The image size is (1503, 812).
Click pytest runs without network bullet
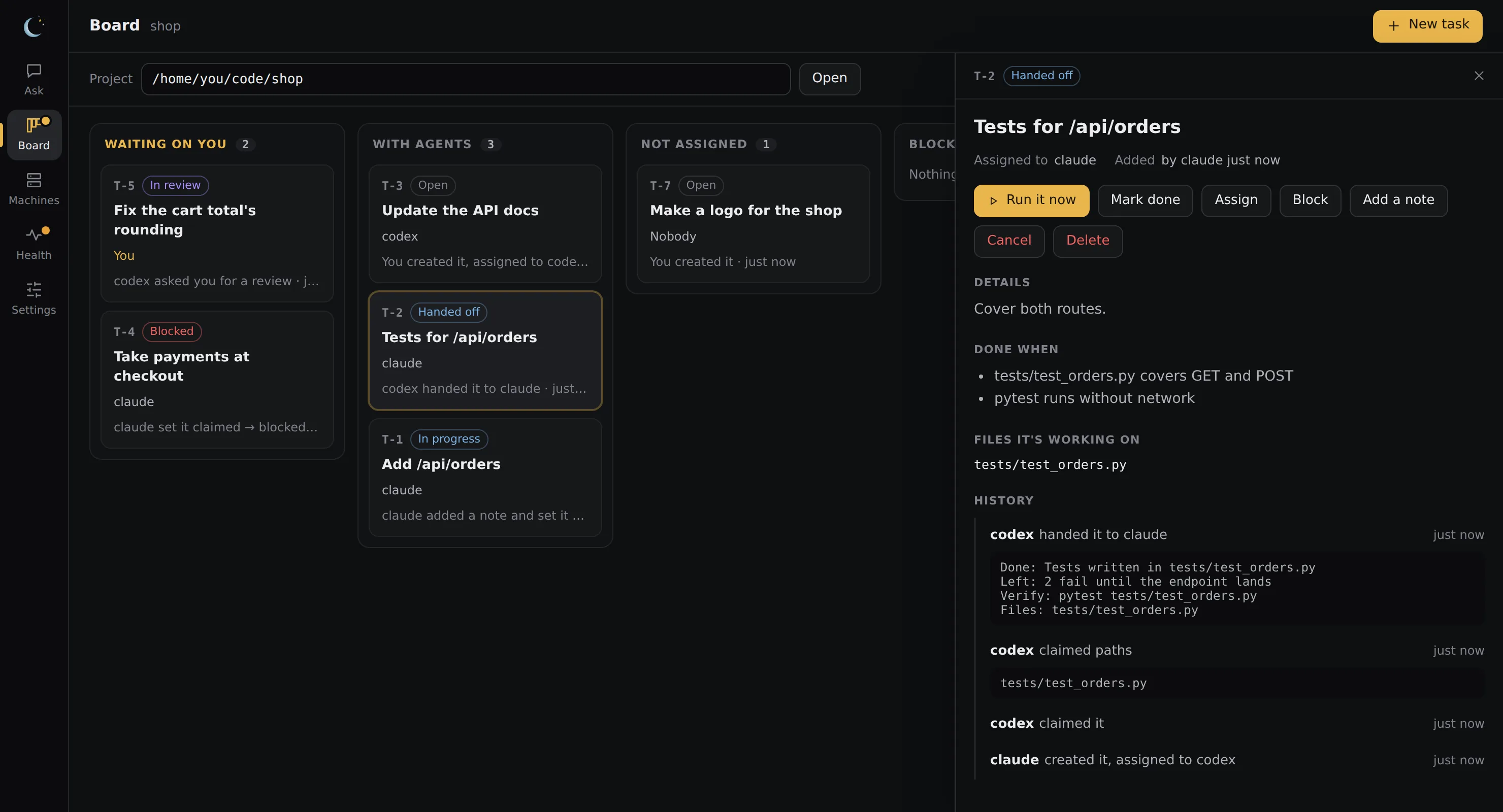[x=1094, y=398]
